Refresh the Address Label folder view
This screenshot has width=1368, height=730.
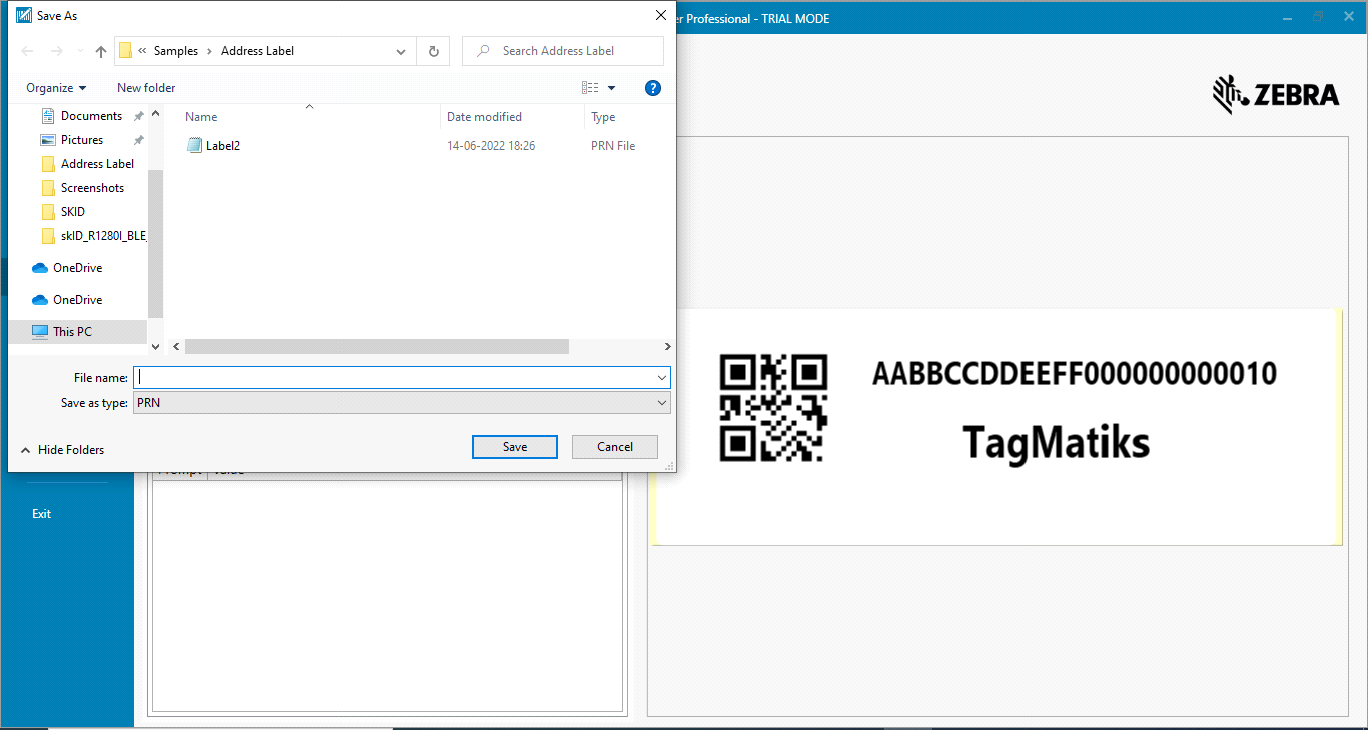click(433, 51)
